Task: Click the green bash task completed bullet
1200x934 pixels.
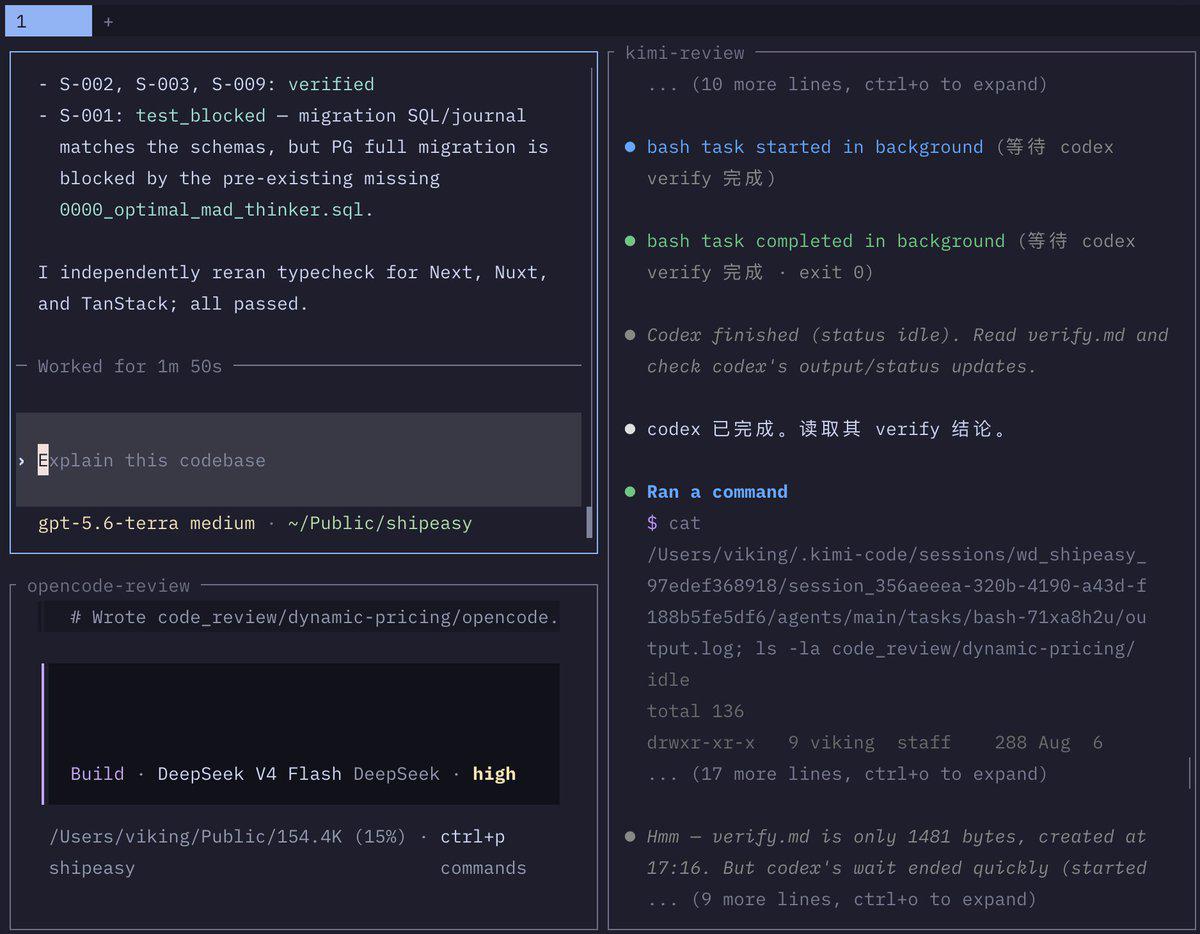Action: 630,241
